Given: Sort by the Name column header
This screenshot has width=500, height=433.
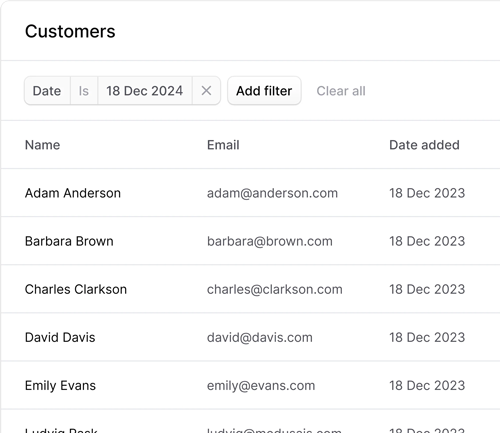Looking at the screenshot, I should click(x=43, y=145).
